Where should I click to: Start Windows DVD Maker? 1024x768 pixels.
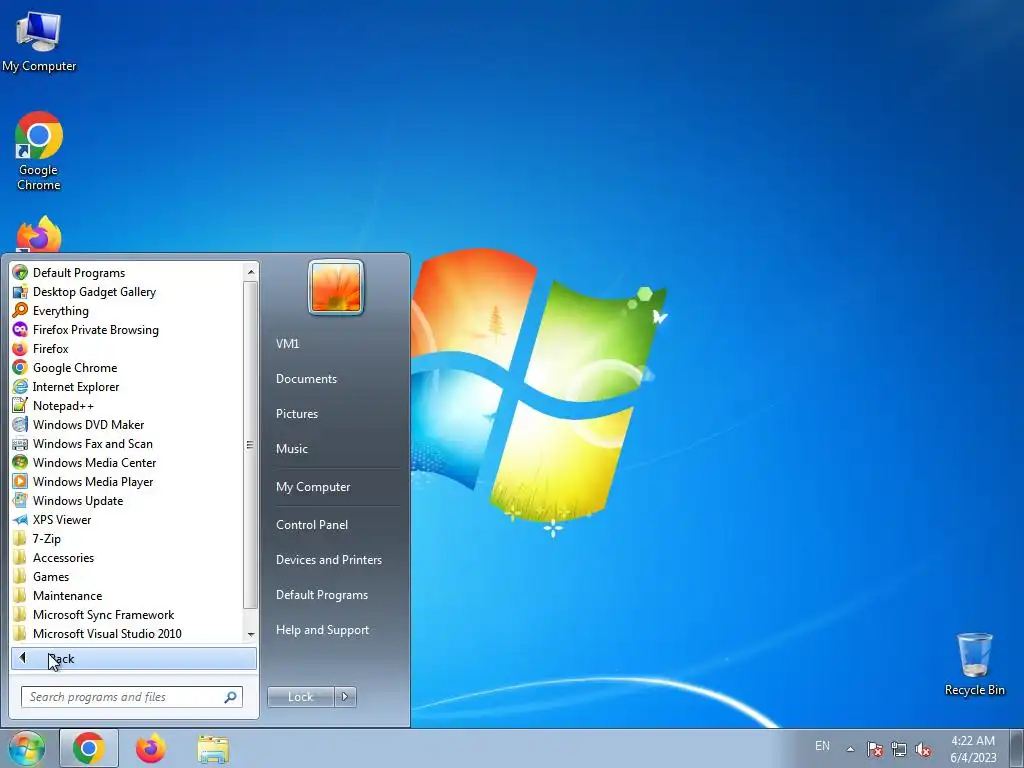[127, 424]
